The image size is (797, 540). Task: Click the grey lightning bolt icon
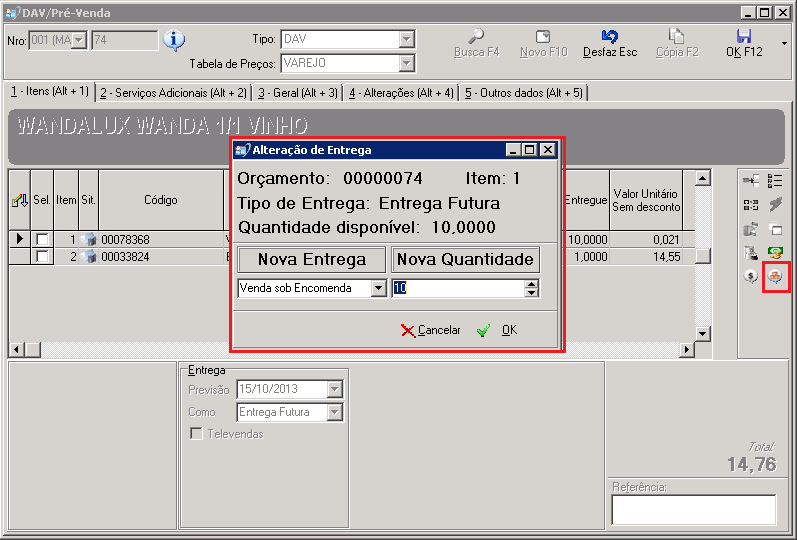click(775, 205)
